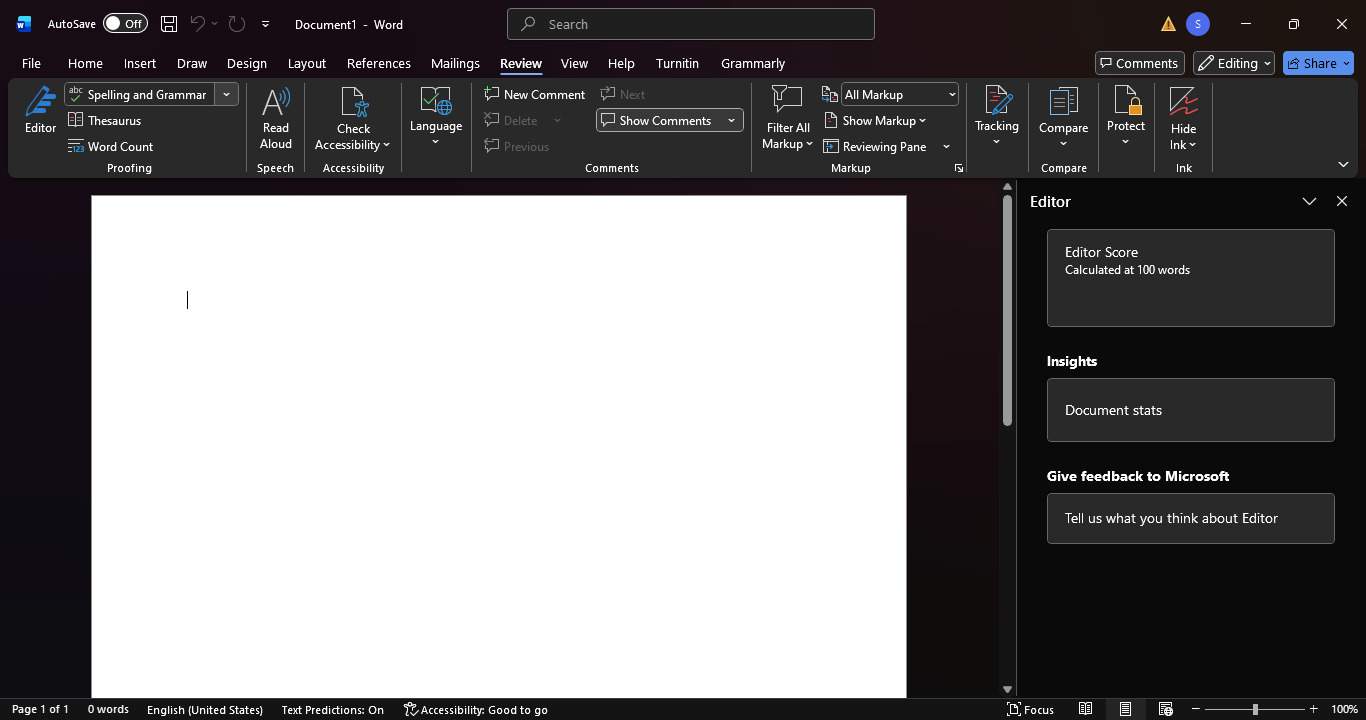
Task: Start Read Aloud
Action: click(x=275, y=115)
